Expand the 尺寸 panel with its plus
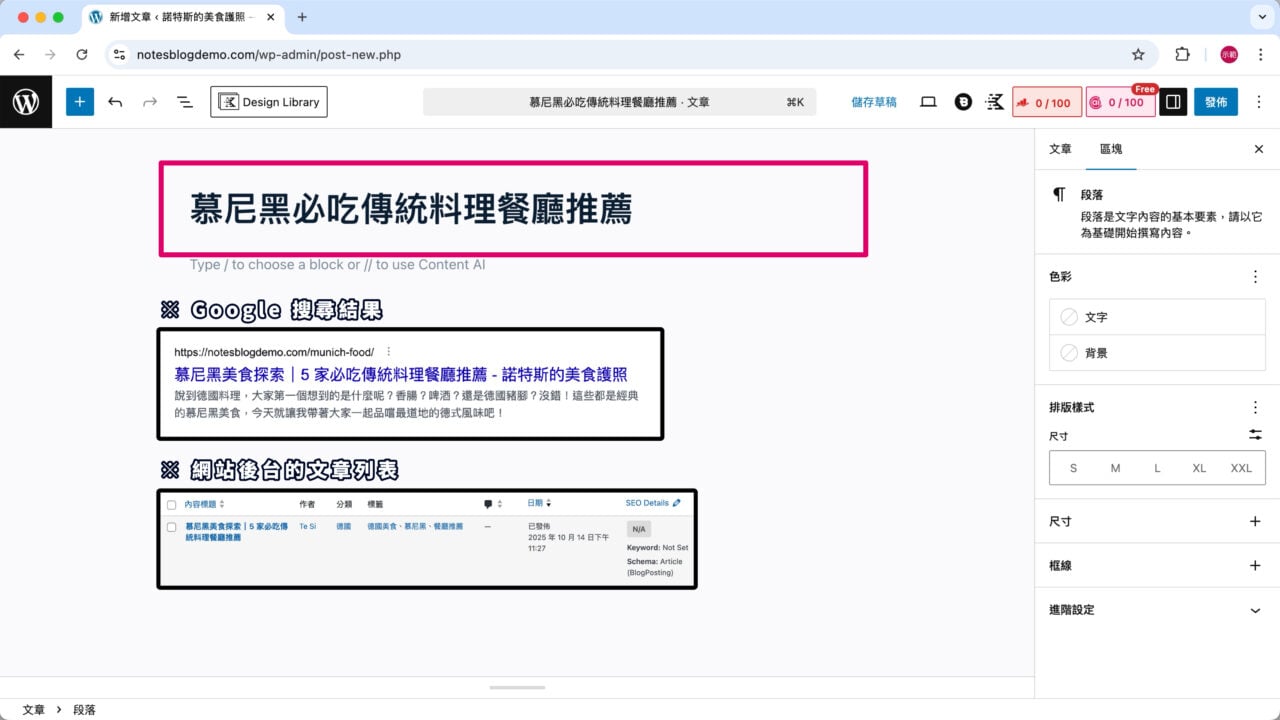1280x720 pixels. point(1255,520)
